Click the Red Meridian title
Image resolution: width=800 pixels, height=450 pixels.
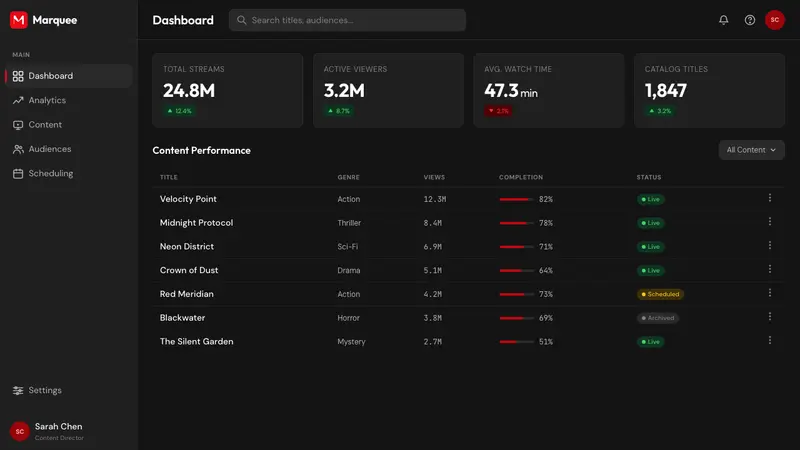pyautogui.click(x=187, y=294)
